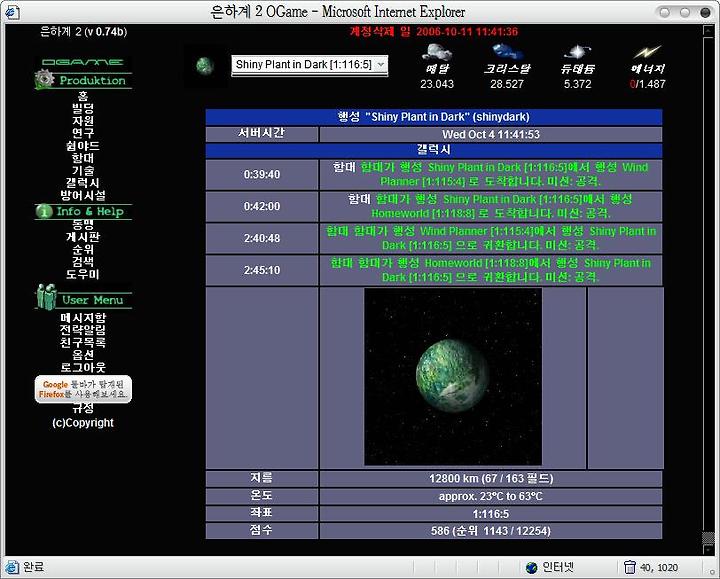Click the fleet event arriving at 0:39:40
This screenshot has width=720, height=579.
coord(490,174)
